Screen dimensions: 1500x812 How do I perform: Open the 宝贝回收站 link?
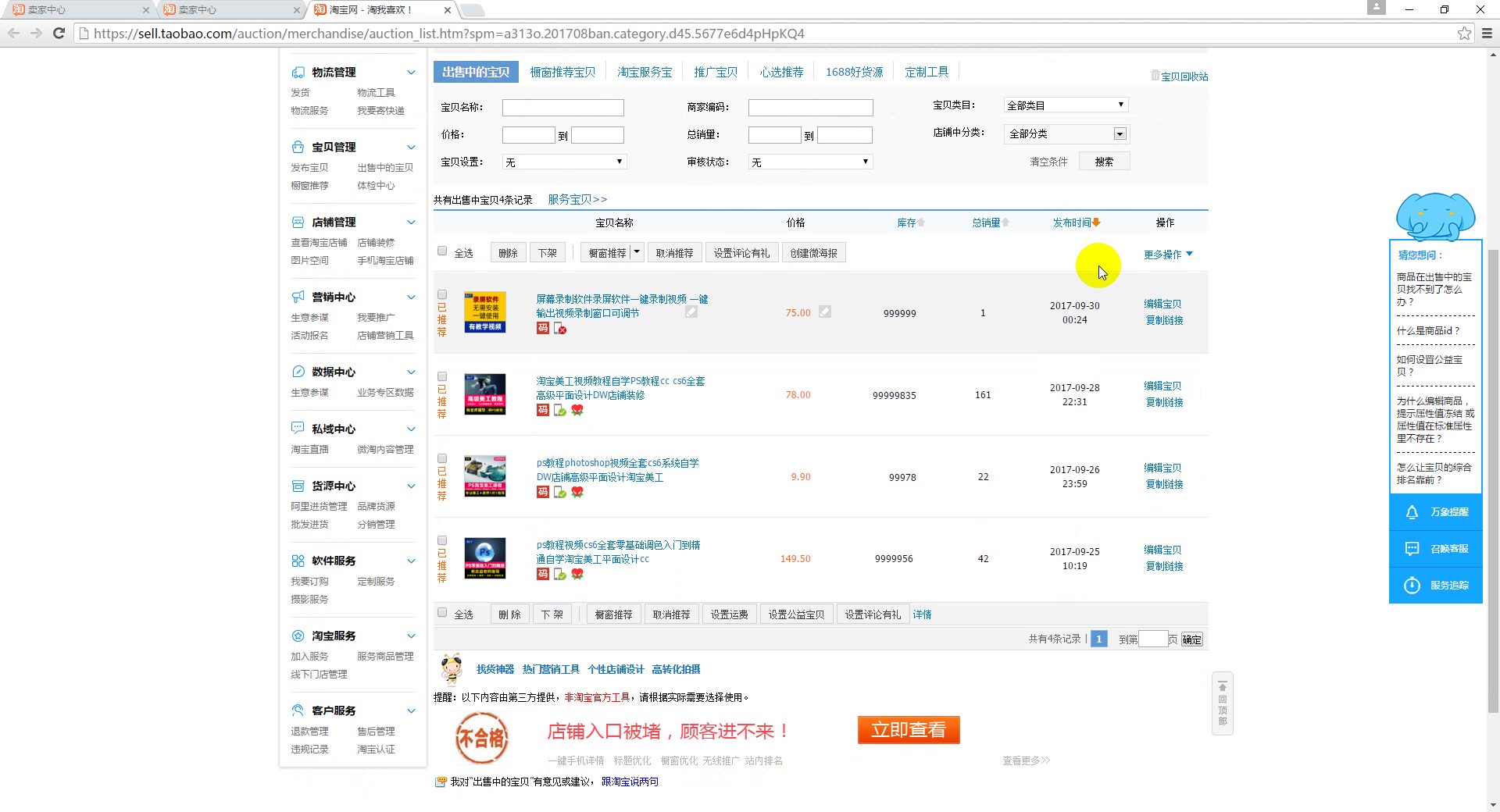tap(1179, 77)
